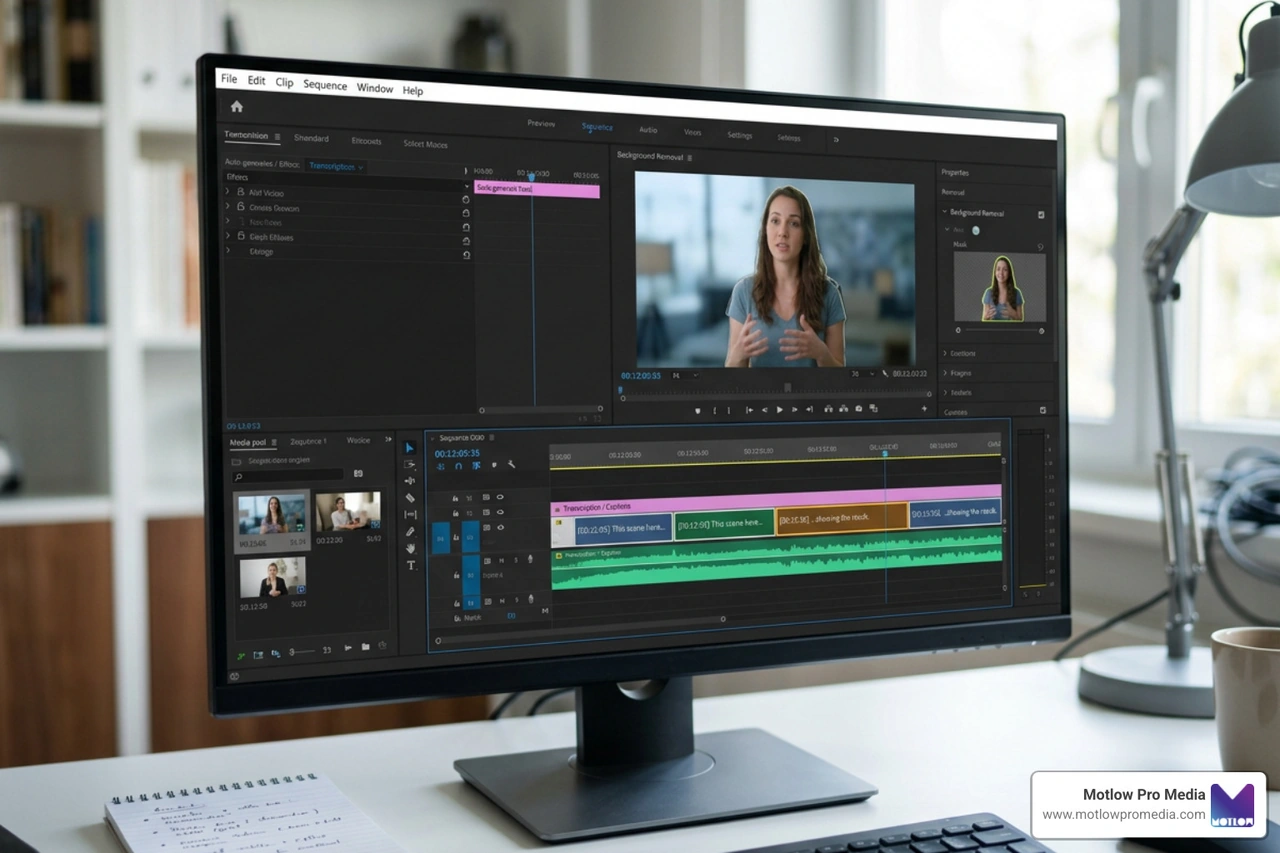Select the green 'This scene here' caption clip
Image resolution: width=1280 pixels, height=853 pixels.
click(724, 523)
